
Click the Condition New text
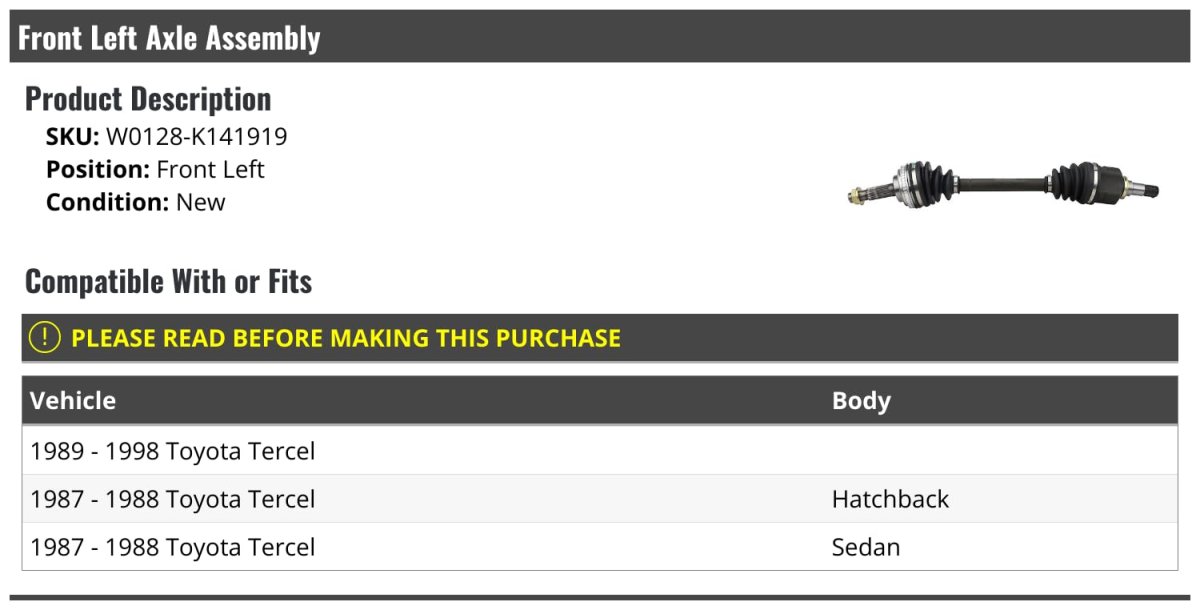[x=200, y=202]
